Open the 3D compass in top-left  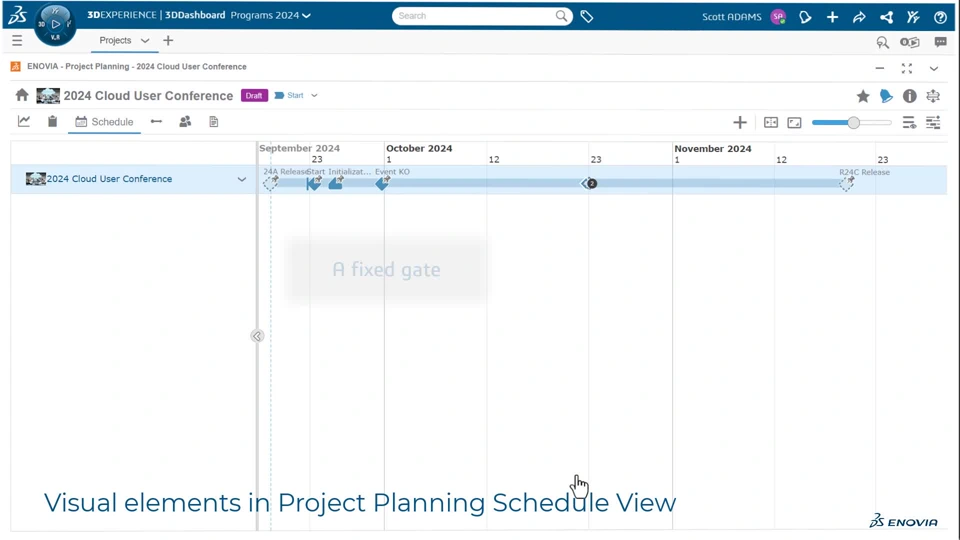point(54,24)
